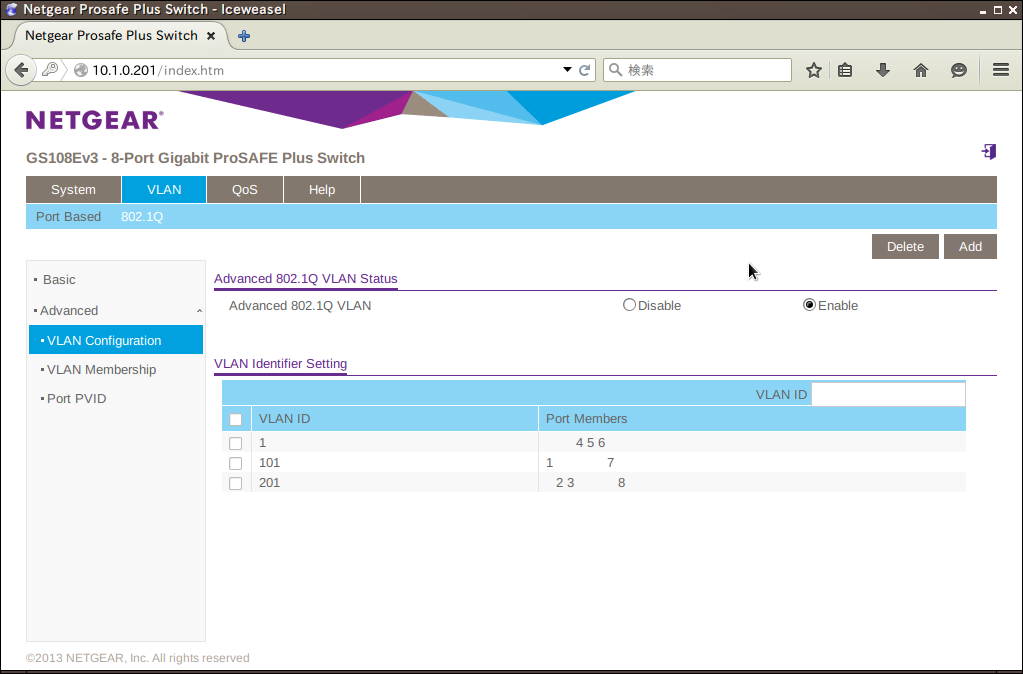Click the 'Advanced 802.1Q VLAN Status' heading
1023x674 pixels.
pyautogui.click(x=305, y=279)
